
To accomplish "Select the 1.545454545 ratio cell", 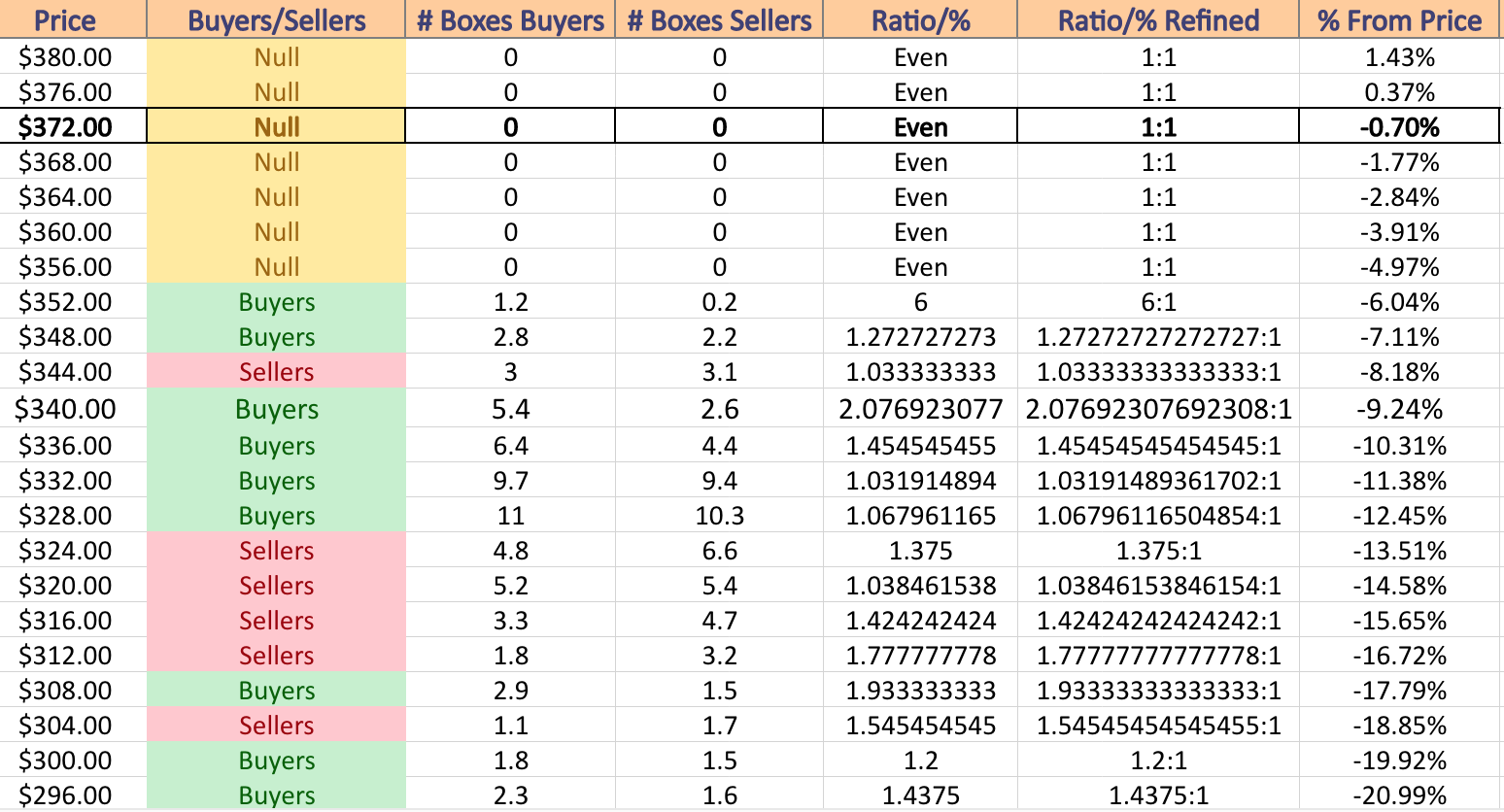I will click(920, 726).
